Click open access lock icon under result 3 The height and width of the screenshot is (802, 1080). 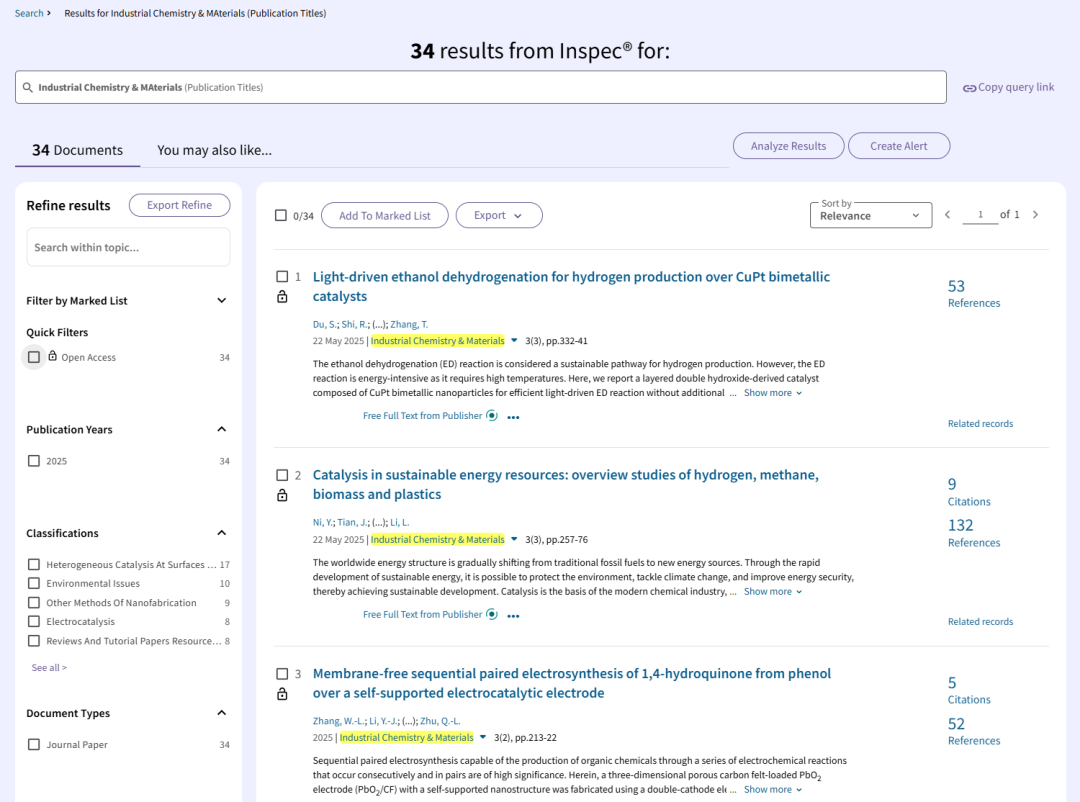coord(282,694)
